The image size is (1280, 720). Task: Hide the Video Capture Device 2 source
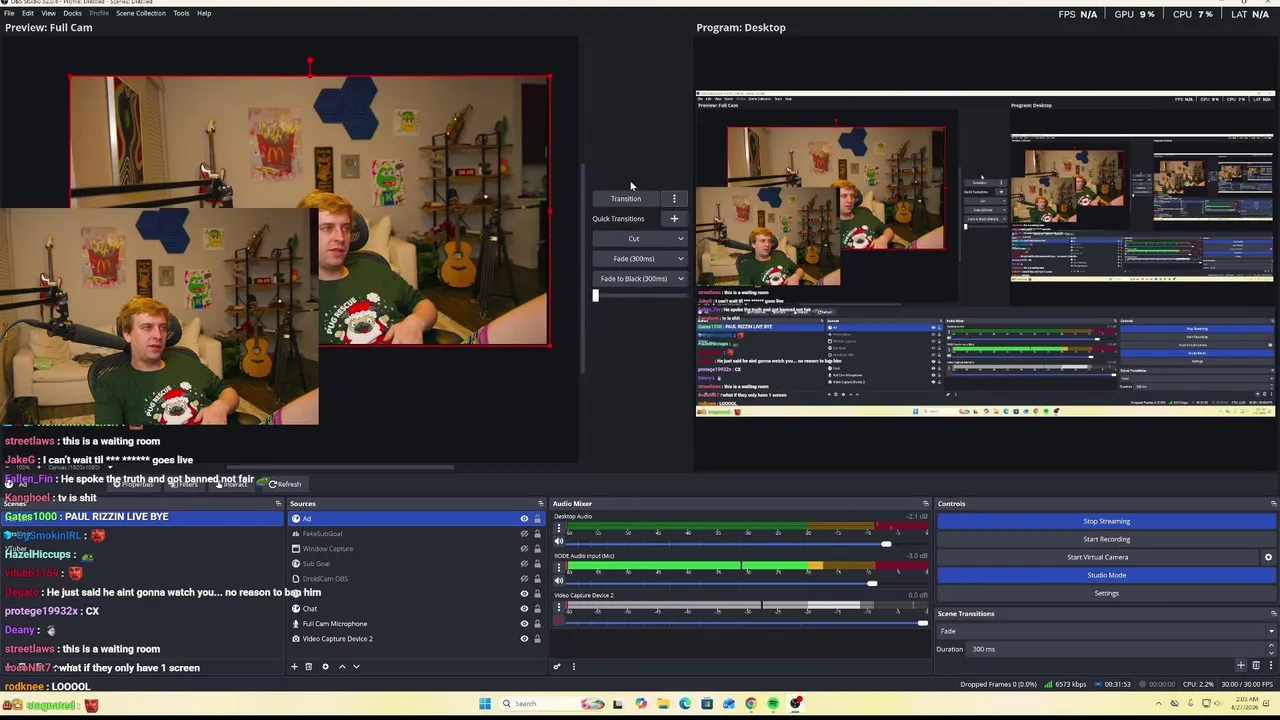tap(524, 639)
